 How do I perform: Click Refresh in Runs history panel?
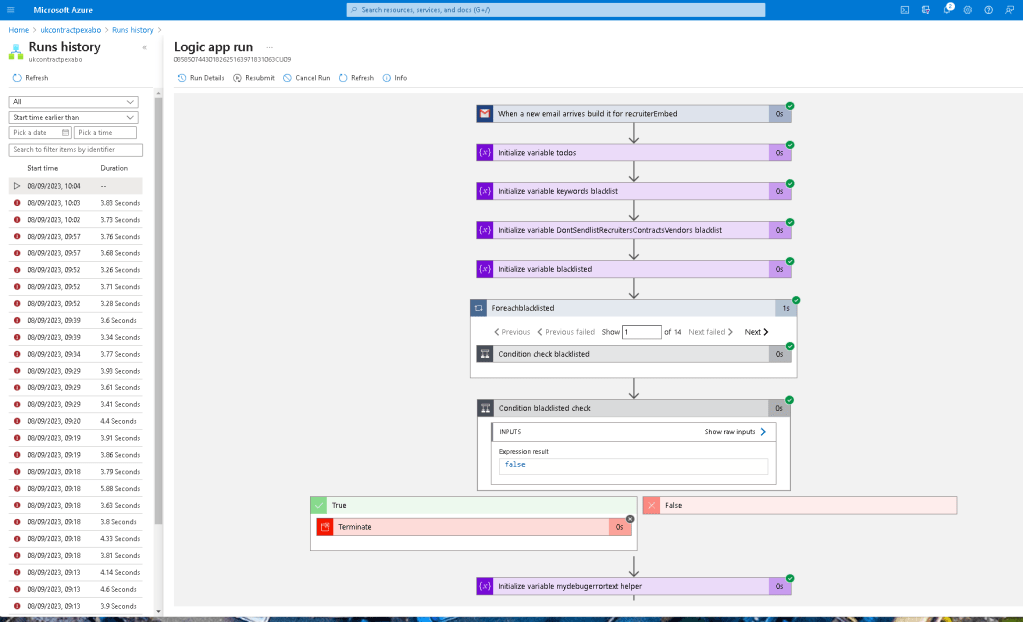pos(30,78)
